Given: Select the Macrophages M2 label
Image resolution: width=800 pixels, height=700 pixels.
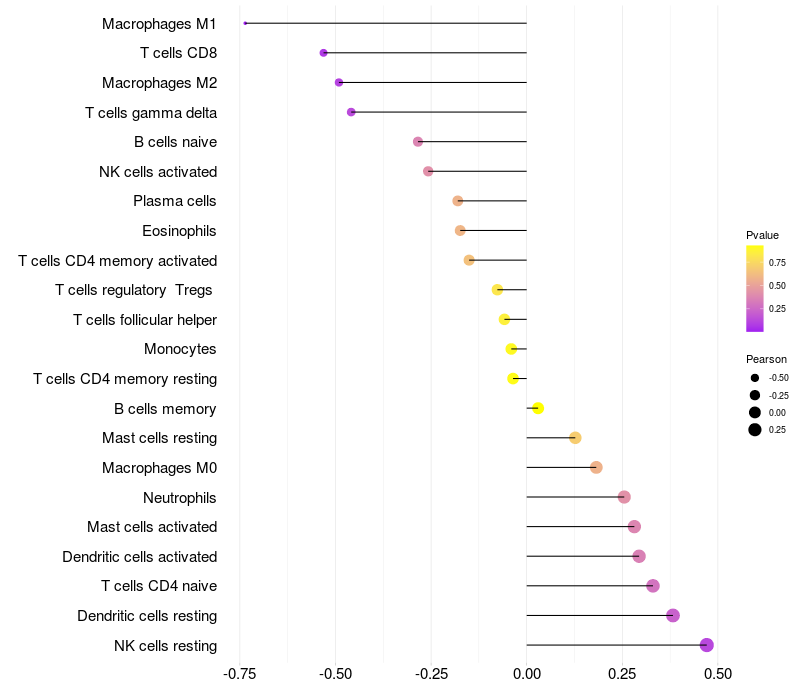Looking at the screenshot, I should coord(160,83).
